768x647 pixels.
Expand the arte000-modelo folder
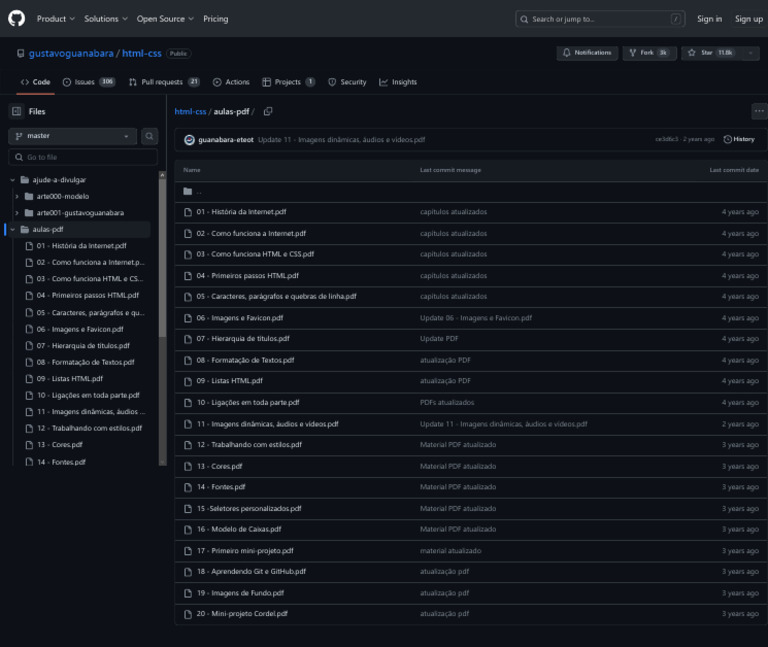pyautogui.click(x=17, y=196)
